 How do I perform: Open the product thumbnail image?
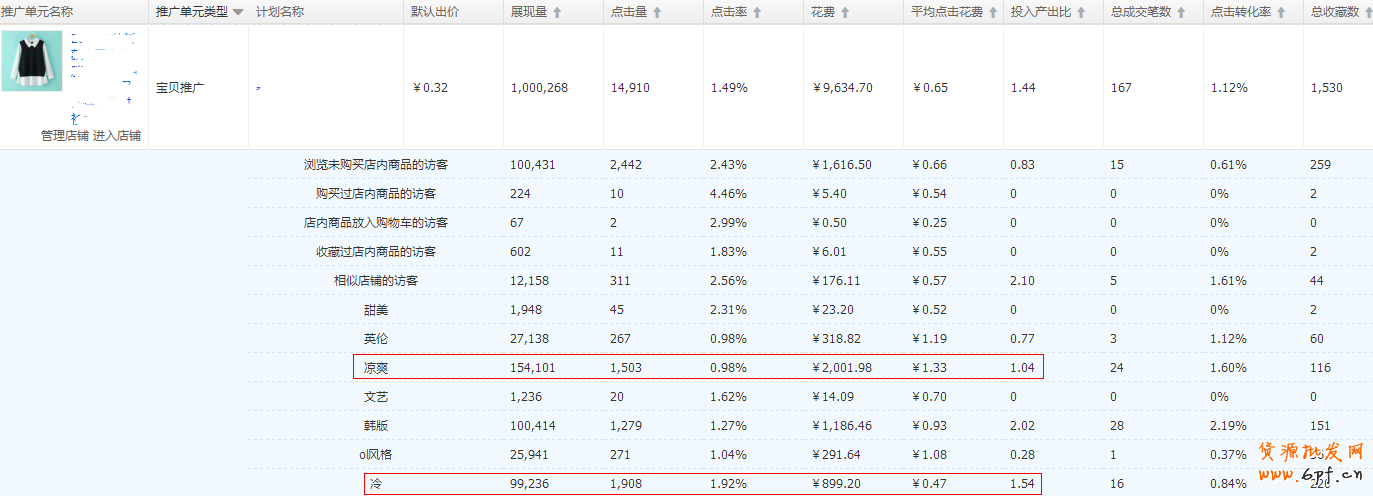click(34, 62)
